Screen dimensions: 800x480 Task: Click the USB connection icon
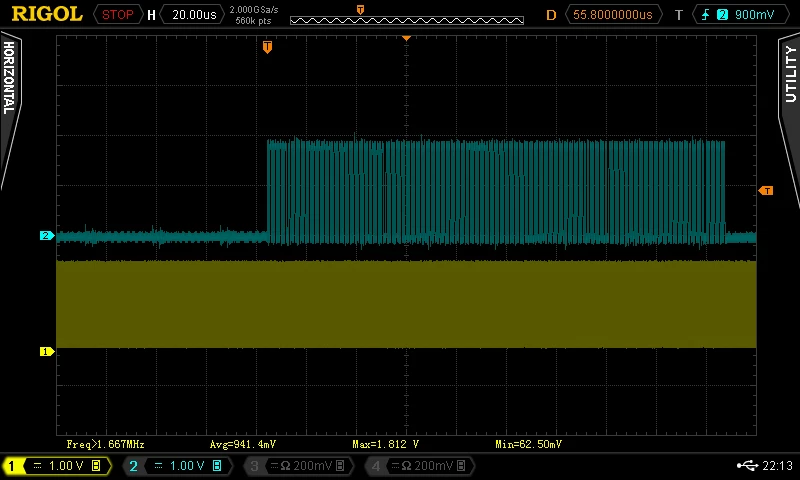click(747, 465)
